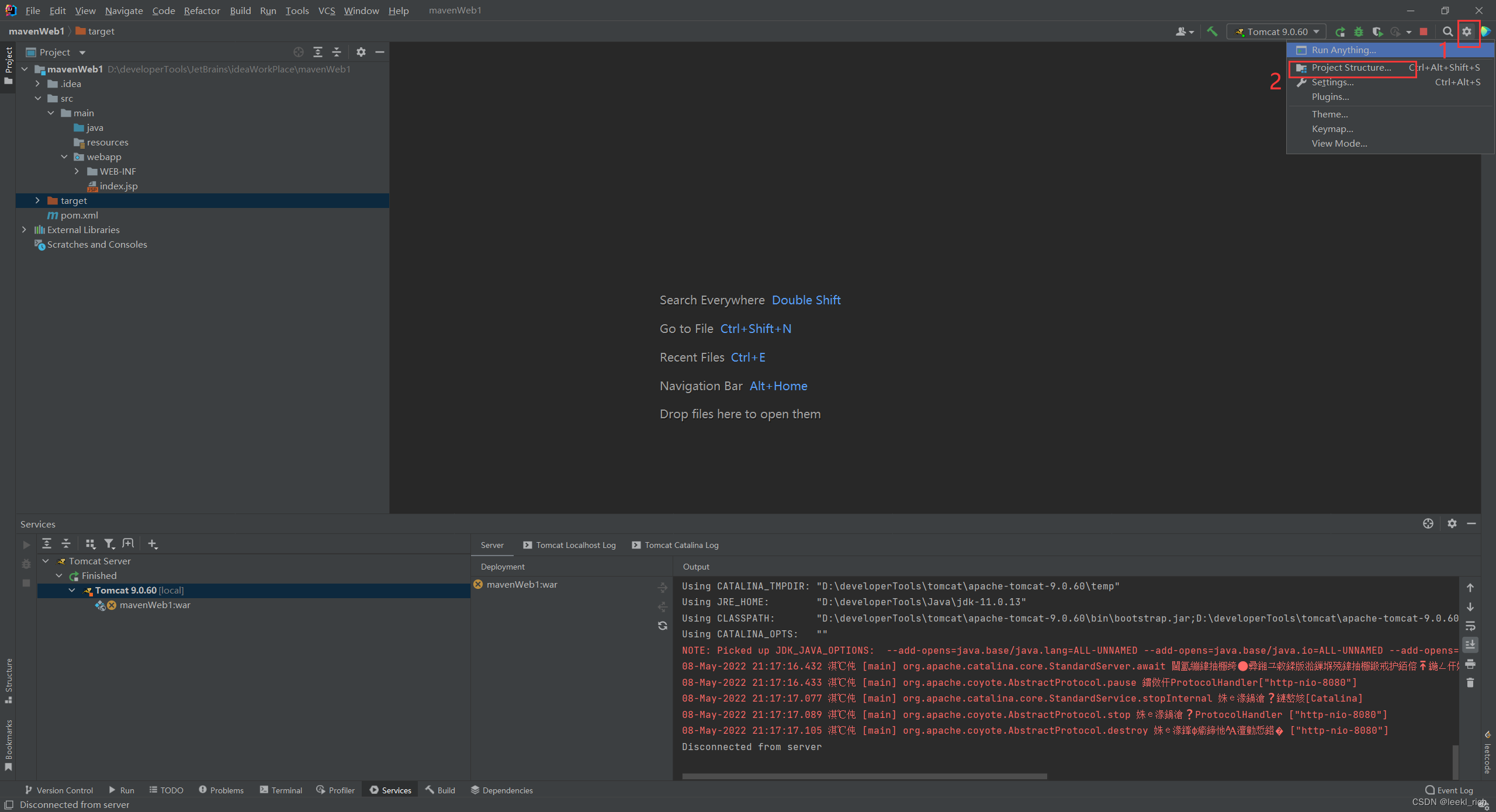The image size is (1496, 812).
Task: Click the locate/select opened file icon in Project panel
Action: 299,52
